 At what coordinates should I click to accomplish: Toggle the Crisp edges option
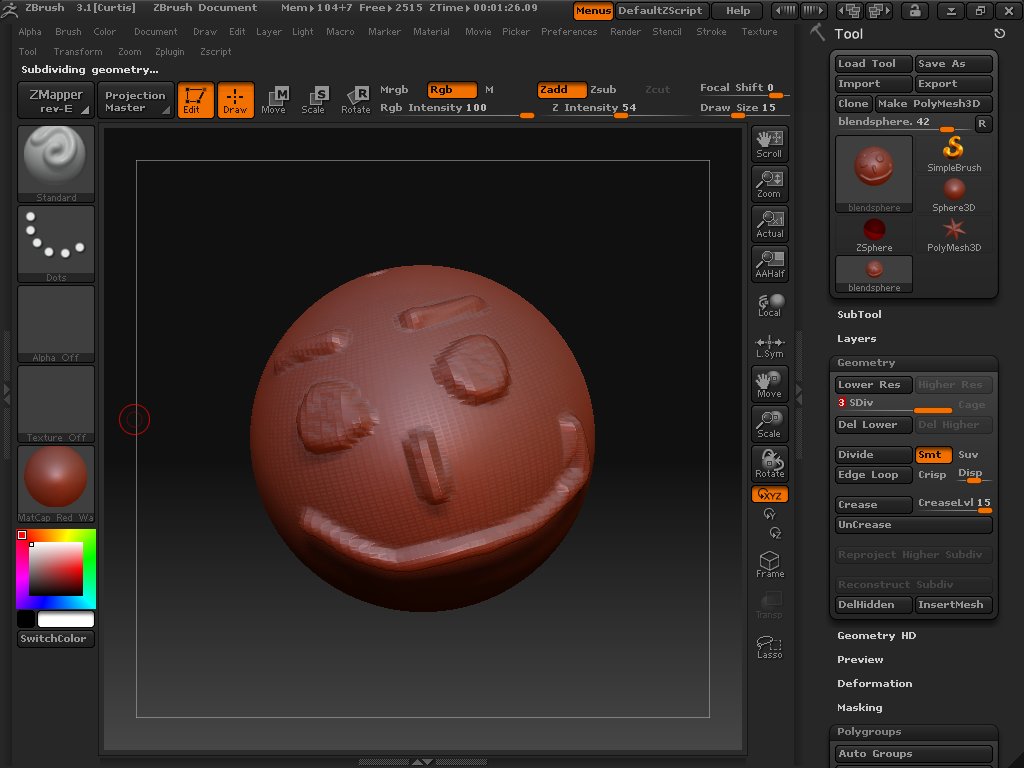coord(932,475)
